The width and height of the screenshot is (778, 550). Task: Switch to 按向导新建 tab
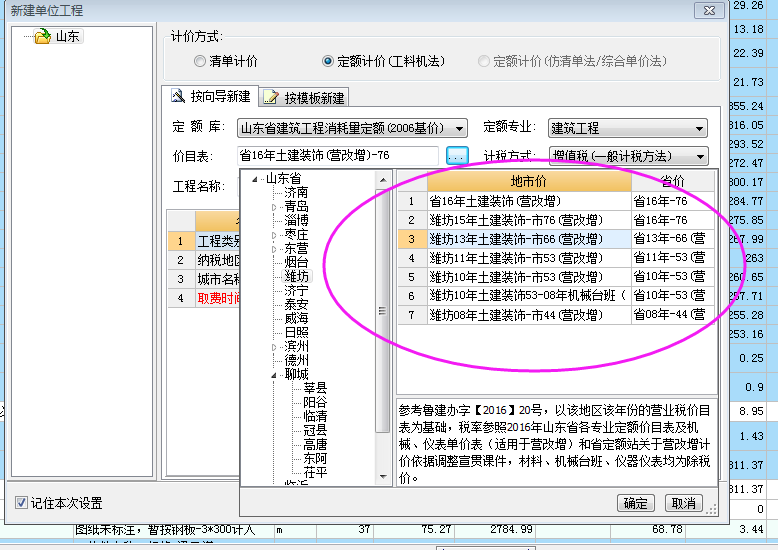click(x=210, y=96)
